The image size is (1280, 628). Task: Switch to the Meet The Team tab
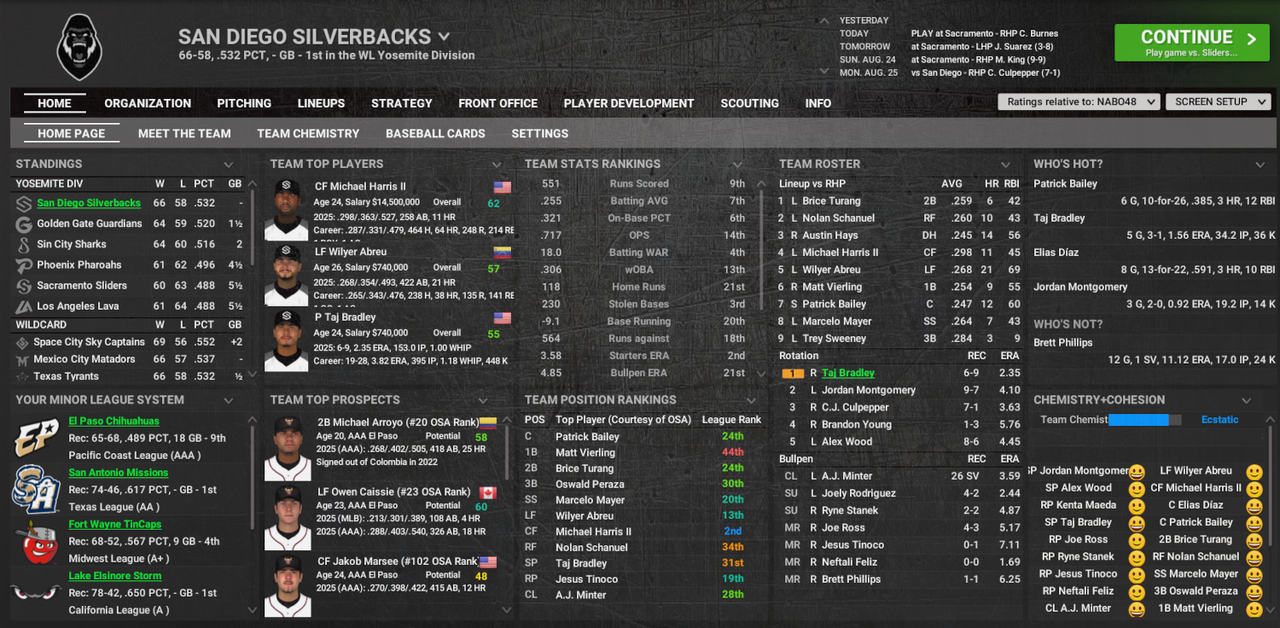184,133
